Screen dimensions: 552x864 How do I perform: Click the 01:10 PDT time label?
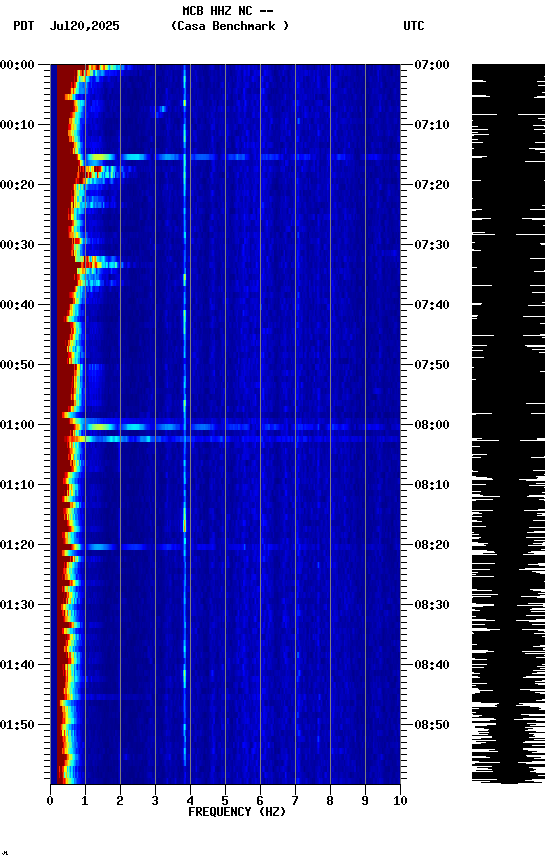tap(17, 485)
